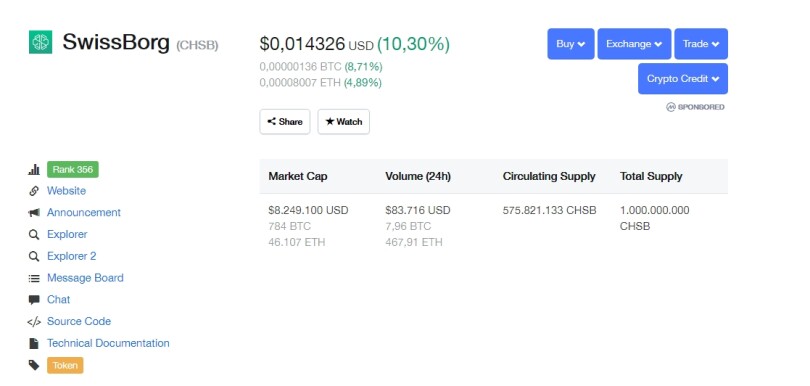Click the 467,91 ETH volume value
Screen dimensions: 810x386
point(414,242)
